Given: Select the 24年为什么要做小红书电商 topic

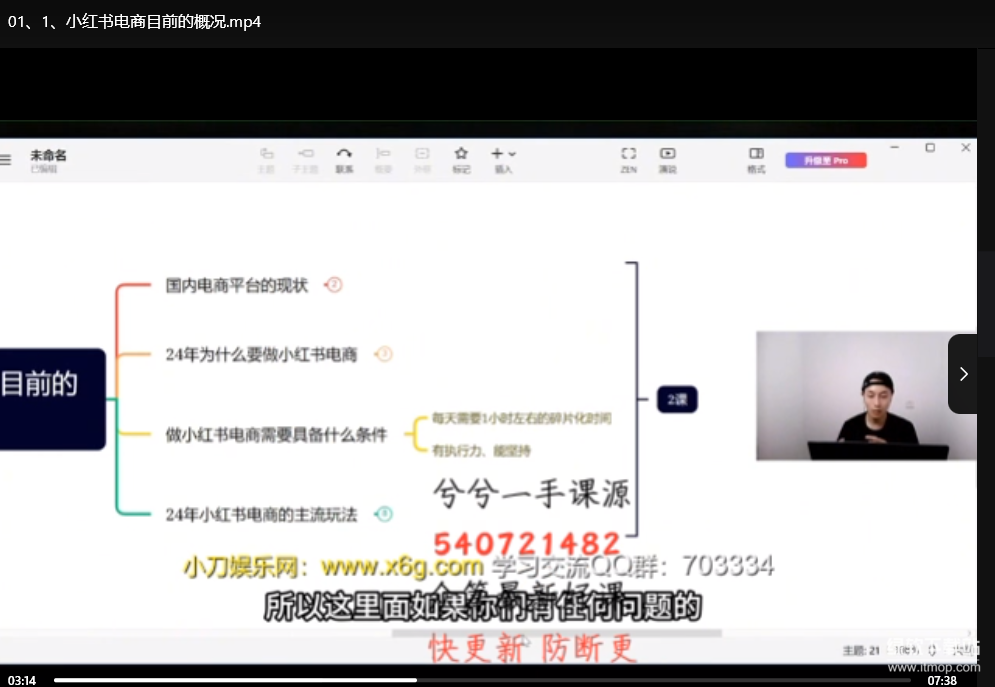Looking at the screenshot, I should pyautogui.click(x=261, y=355).
